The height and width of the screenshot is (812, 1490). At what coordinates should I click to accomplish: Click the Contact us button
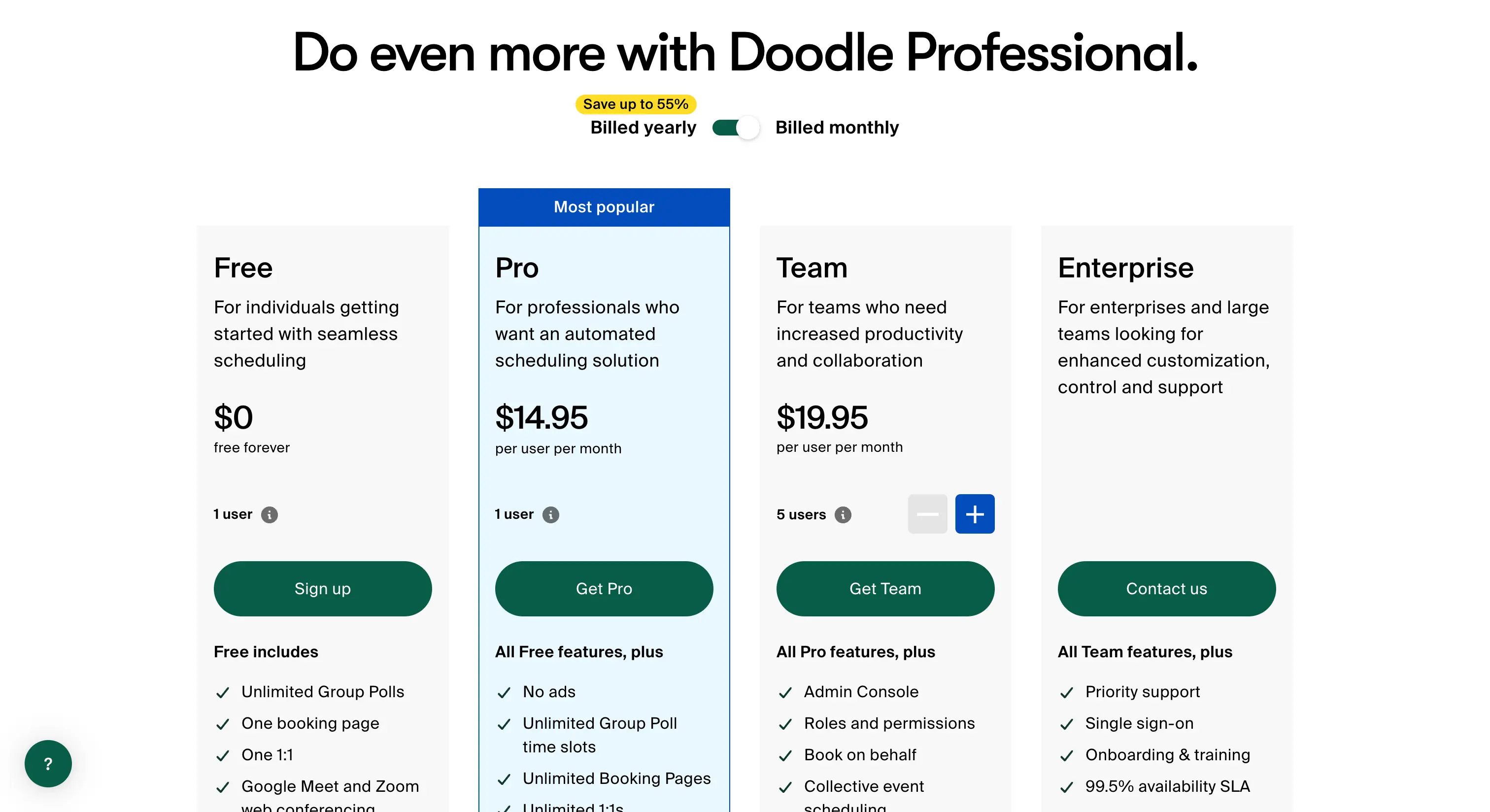pos(1165,588)
